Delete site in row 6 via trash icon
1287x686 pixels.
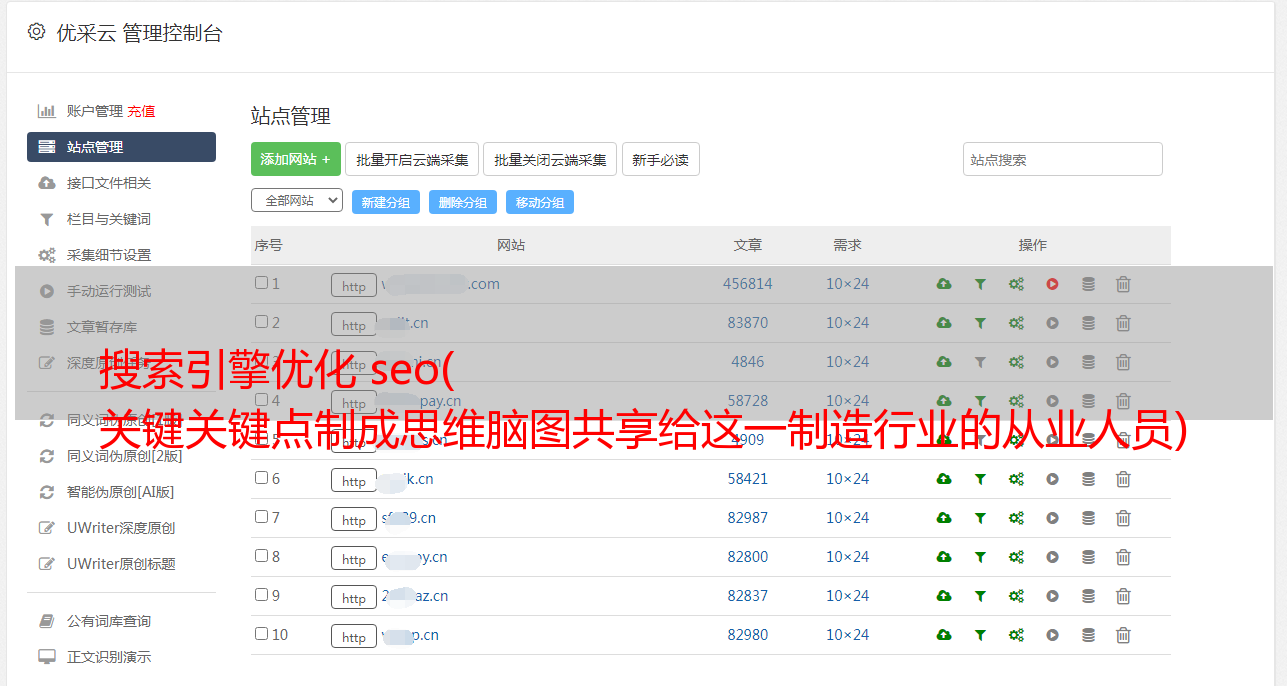1123,479
